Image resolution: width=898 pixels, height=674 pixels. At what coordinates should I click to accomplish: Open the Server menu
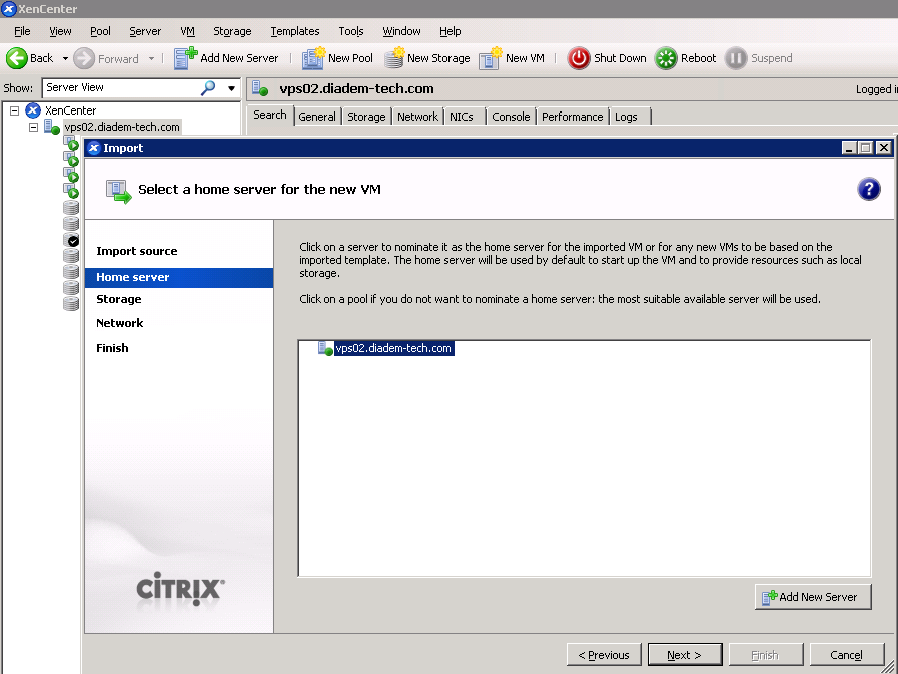(145, 31)
